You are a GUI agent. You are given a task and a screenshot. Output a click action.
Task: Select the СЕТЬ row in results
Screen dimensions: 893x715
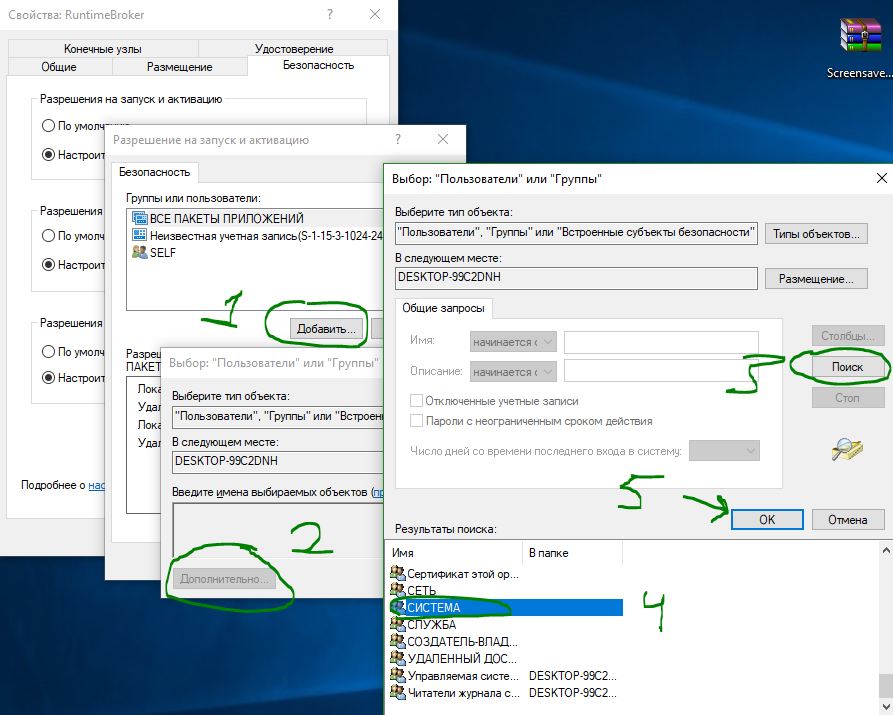point(506,590)
